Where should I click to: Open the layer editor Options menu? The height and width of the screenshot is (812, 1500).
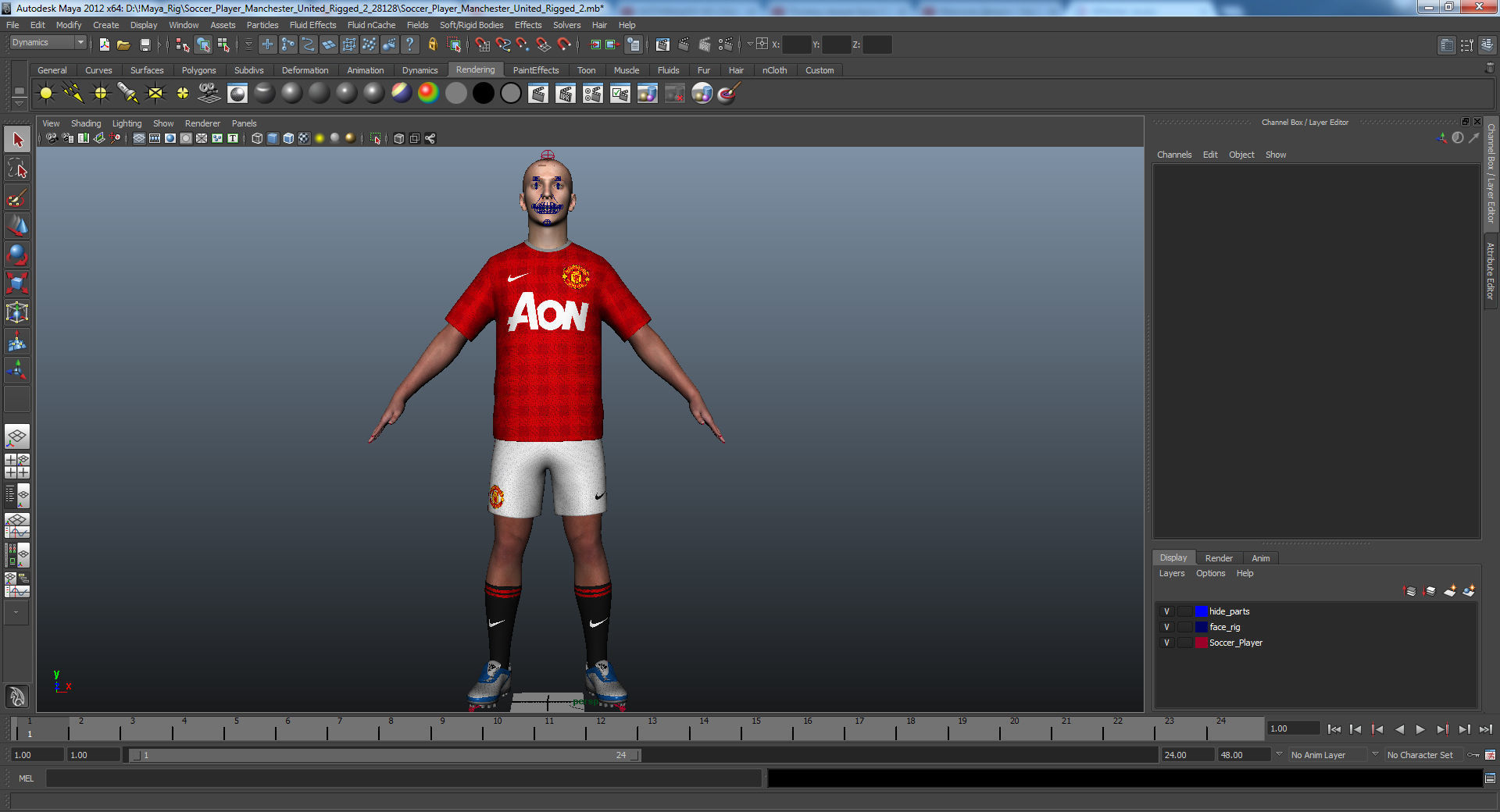1210,573
